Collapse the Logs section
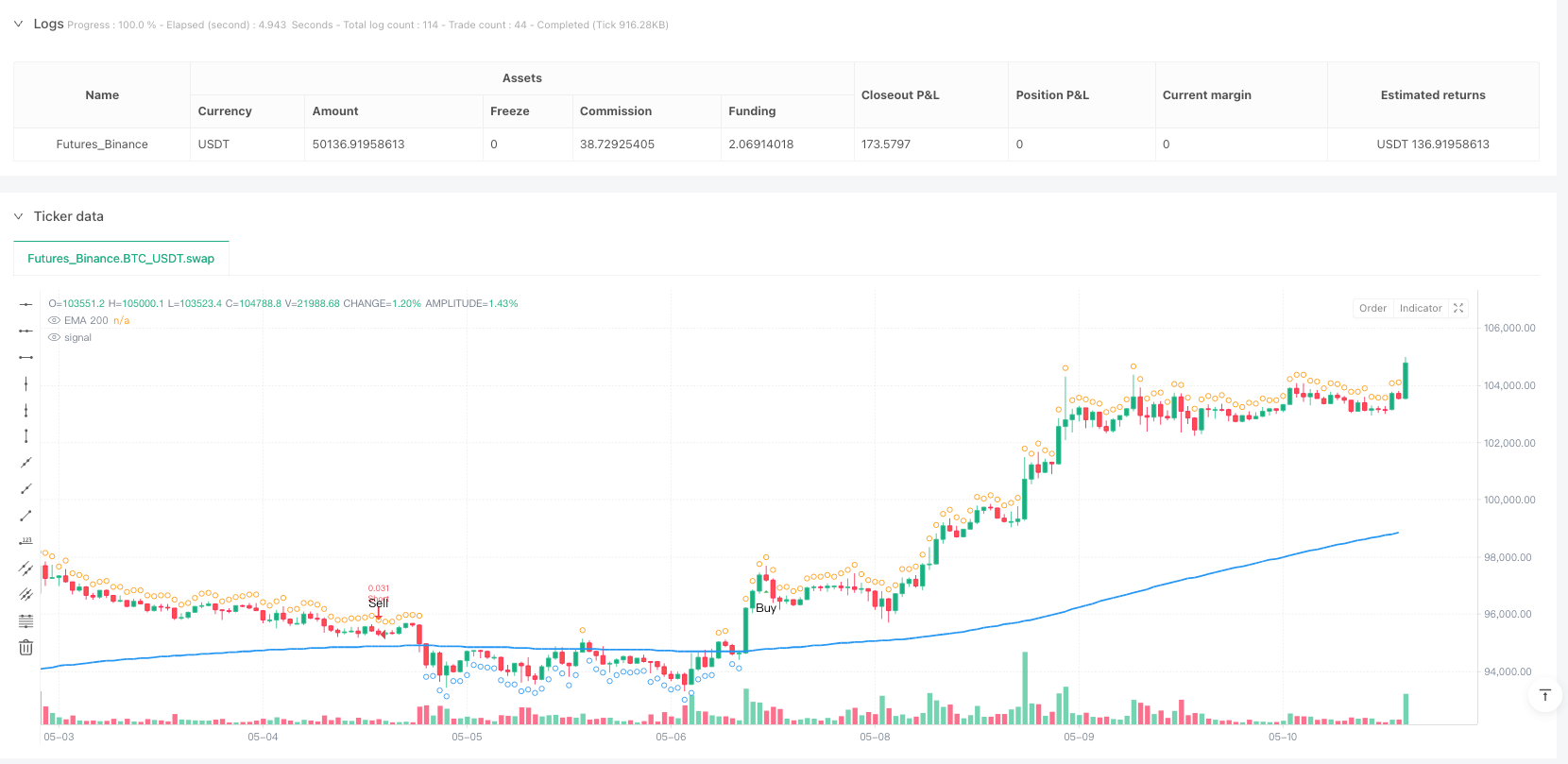The image size is (1568, 764). pyautogui.click(x=18, y=24)
